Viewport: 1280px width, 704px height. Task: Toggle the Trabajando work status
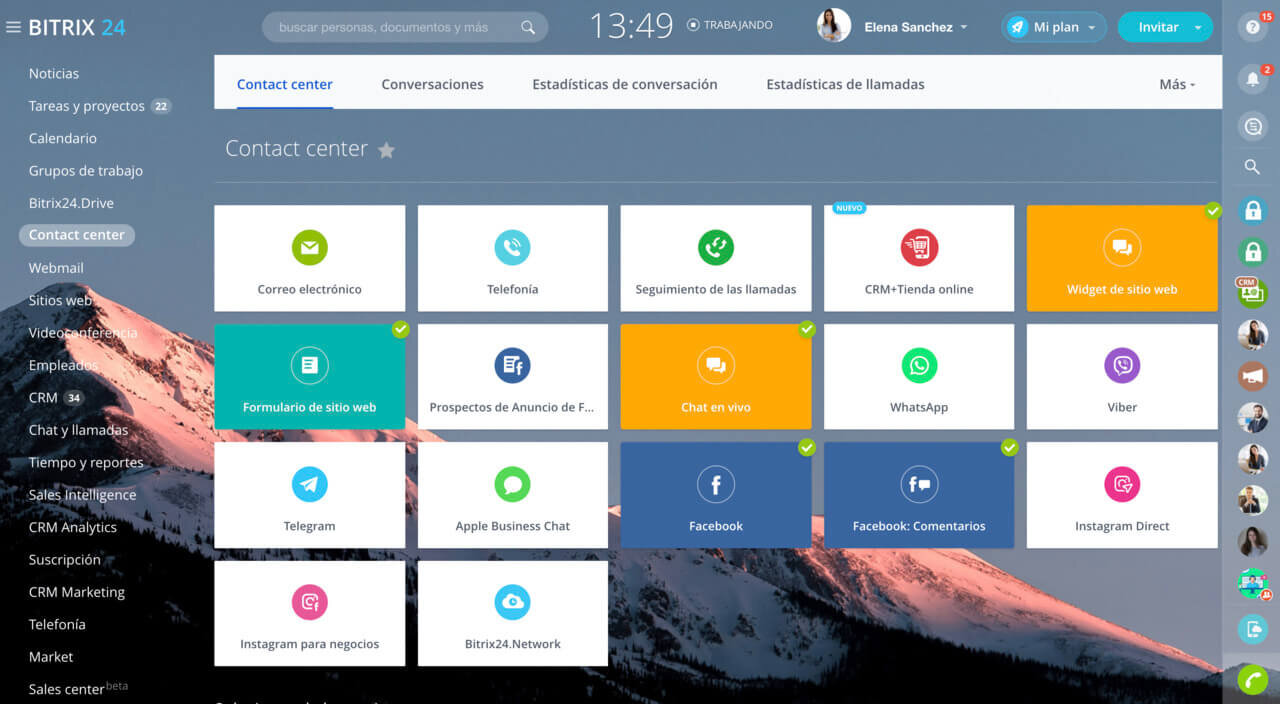(730, 26)
